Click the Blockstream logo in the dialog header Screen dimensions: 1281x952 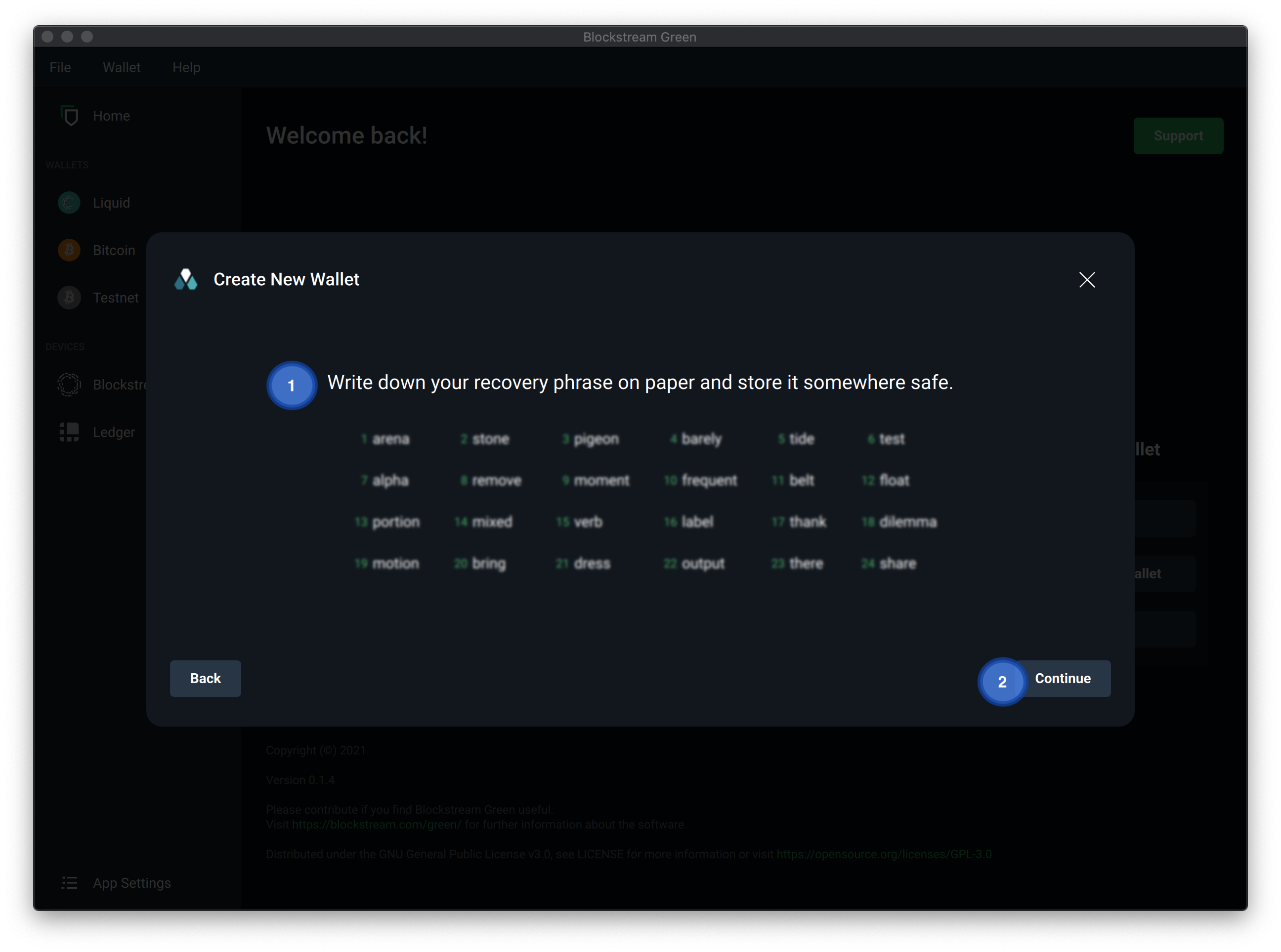coord(186,279)
